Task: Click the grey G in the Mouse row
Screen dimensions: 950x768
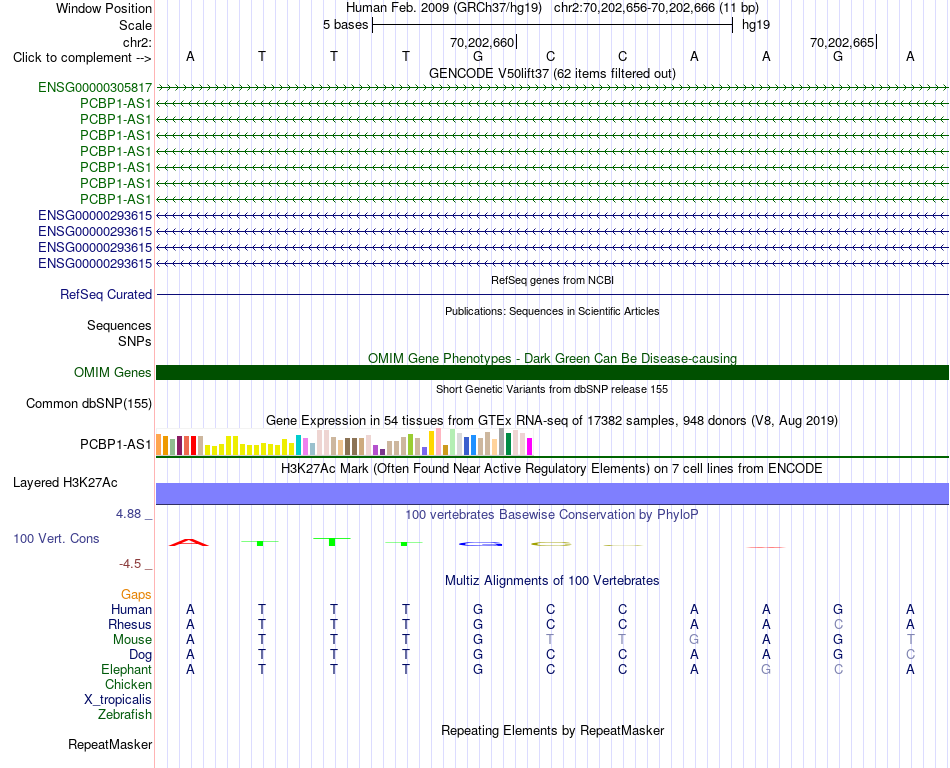Action: (x=694, y=640)
